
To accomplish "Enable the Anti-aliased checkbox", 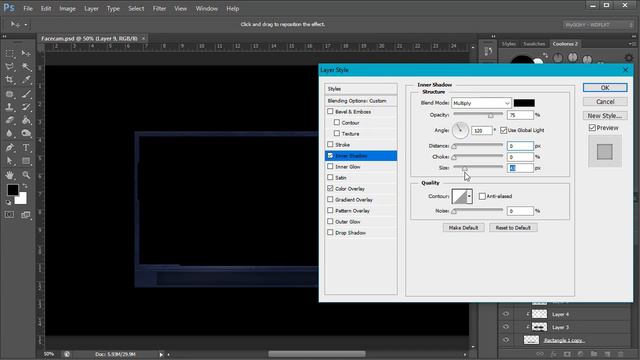I will tap(482, 196).
